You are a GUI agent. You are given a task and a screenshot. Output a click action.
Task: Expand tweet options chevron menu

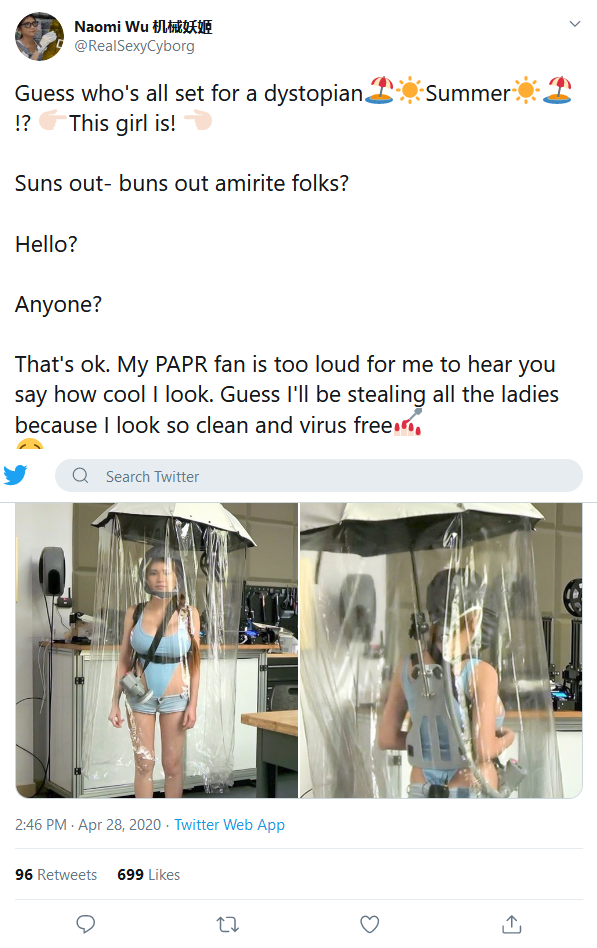pos(575,24)
